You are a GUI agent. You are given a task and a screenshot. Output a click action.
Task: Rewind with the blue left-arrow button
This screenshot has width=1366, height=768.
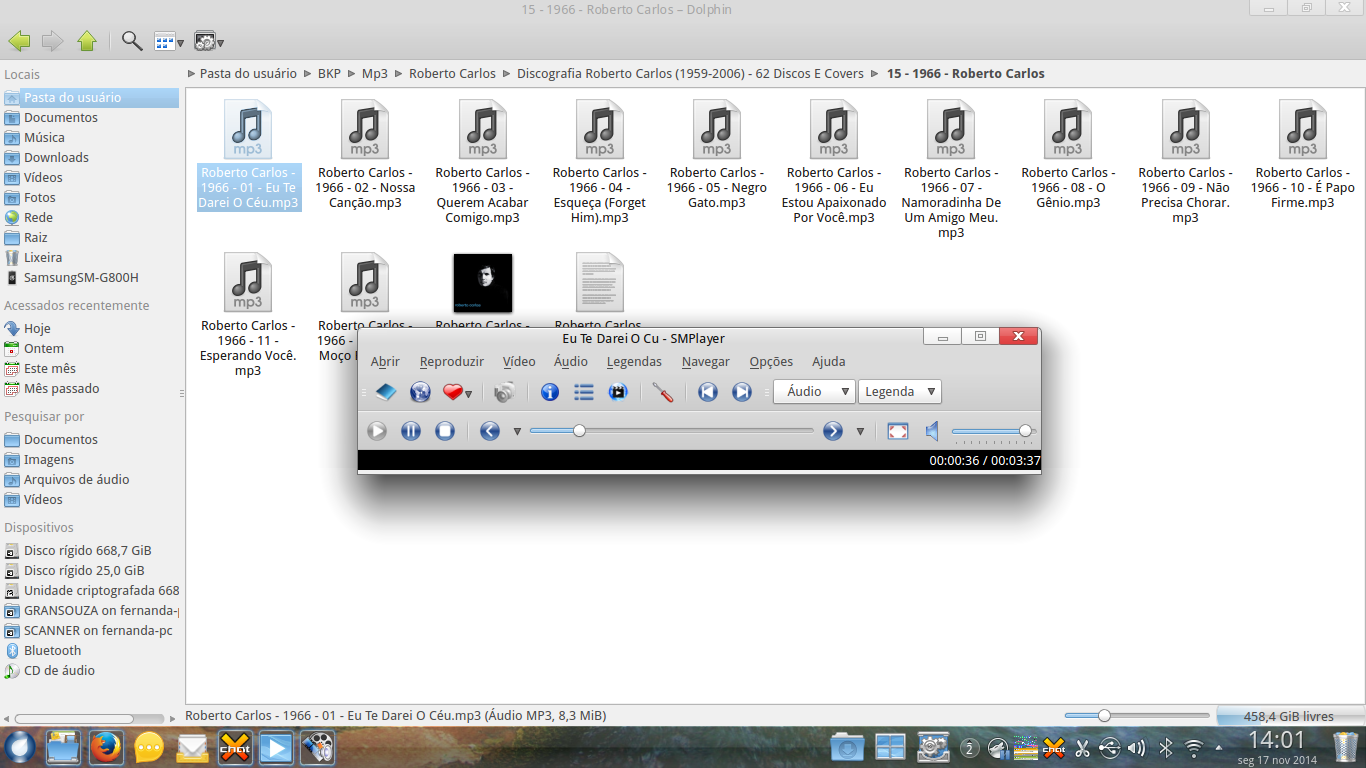click(490, 431)
